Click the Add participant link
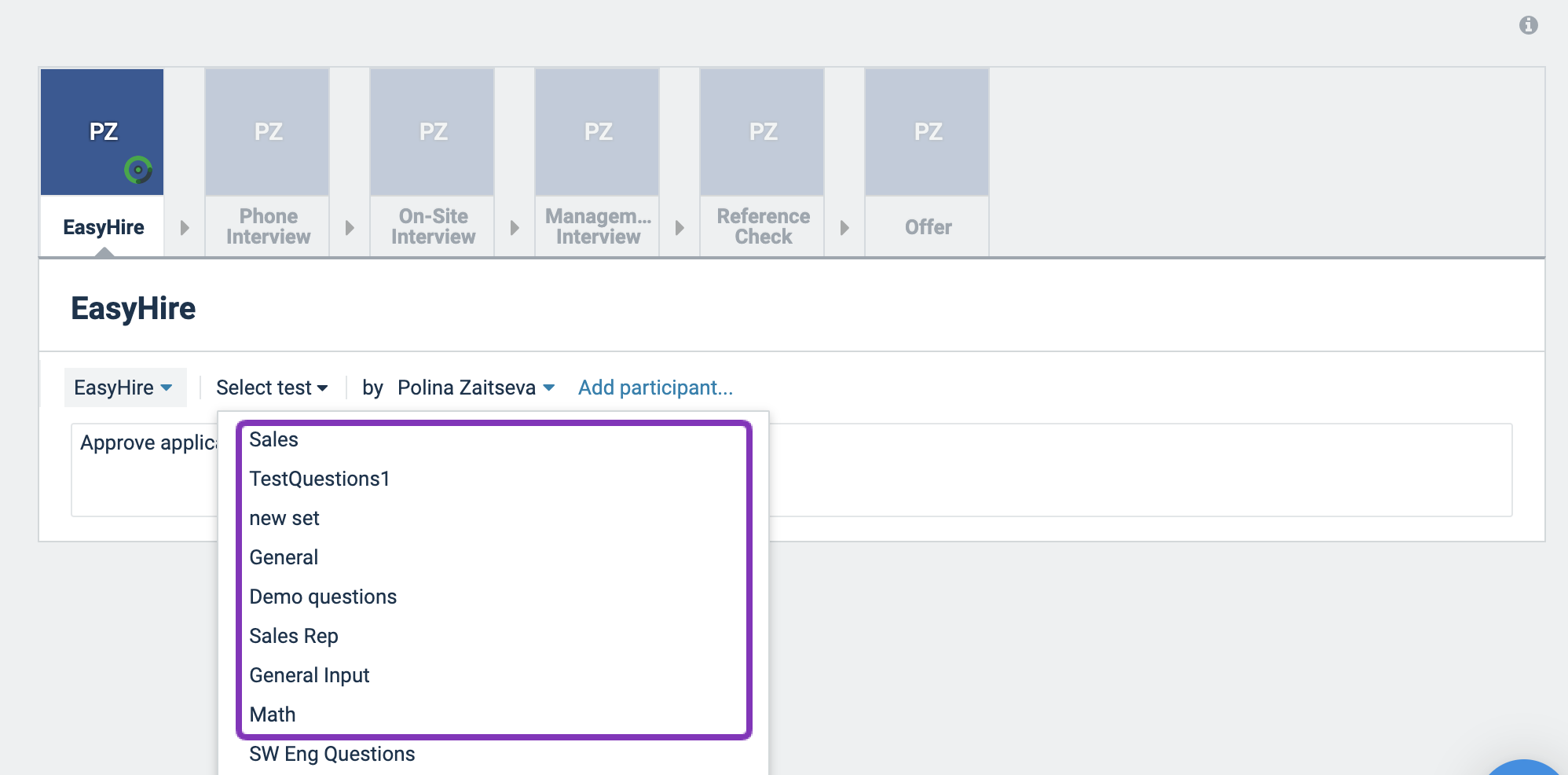 [x=655, y=387]
